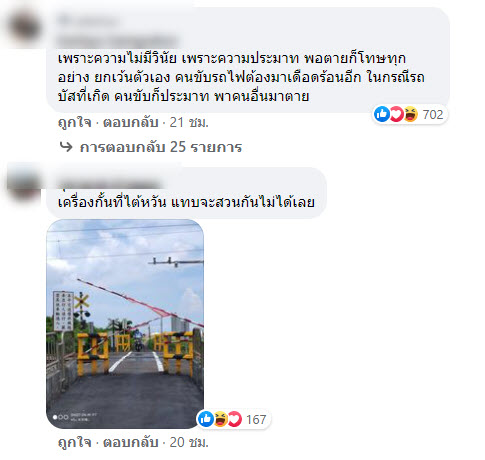Click the blue thumbs-up reaction beside 702

click(x=382, y=114)
